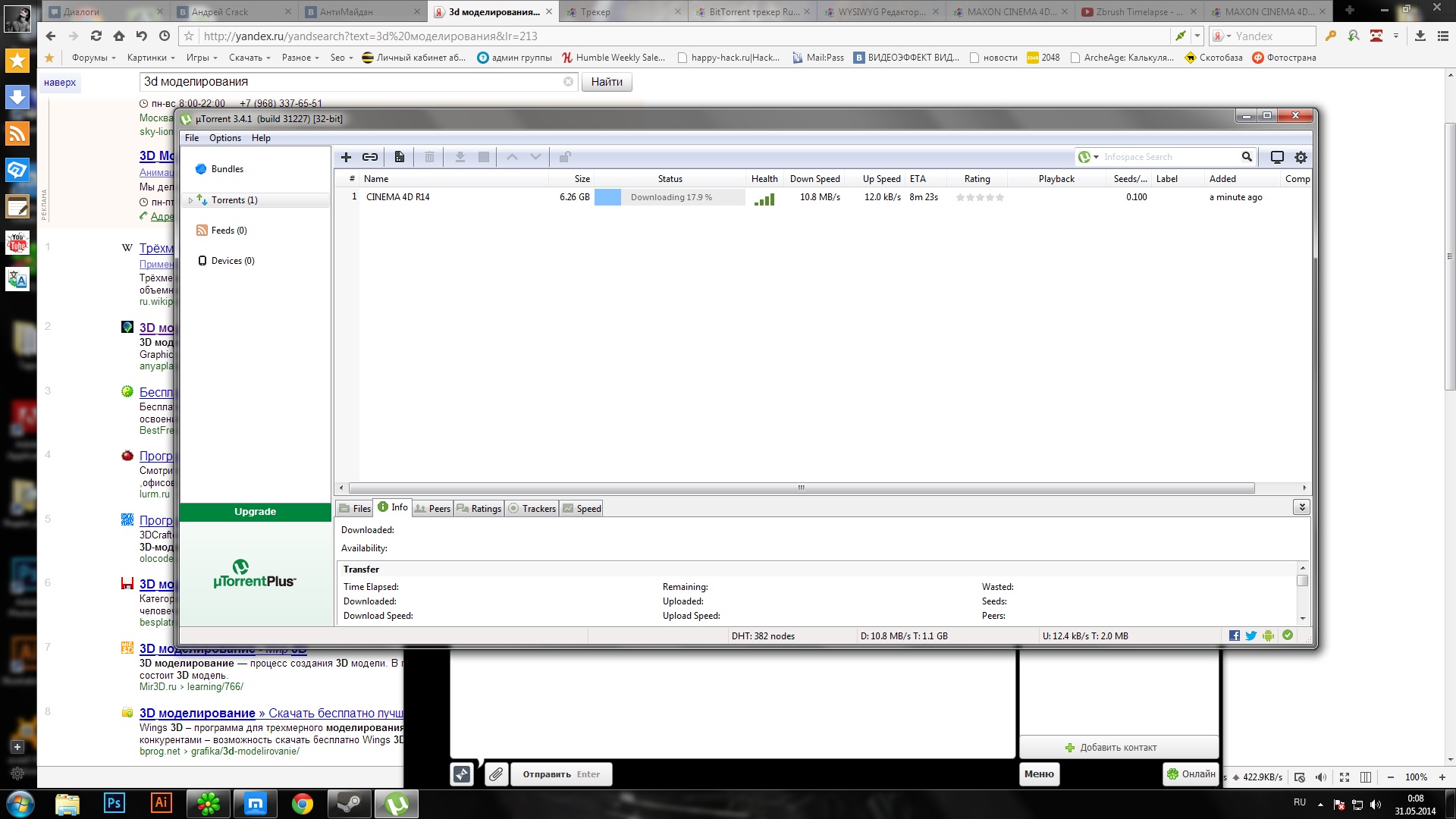Screen dimensions: 1456x819
Task: Open browser downloads arrow icon
Action: [x=1420, y=36]
